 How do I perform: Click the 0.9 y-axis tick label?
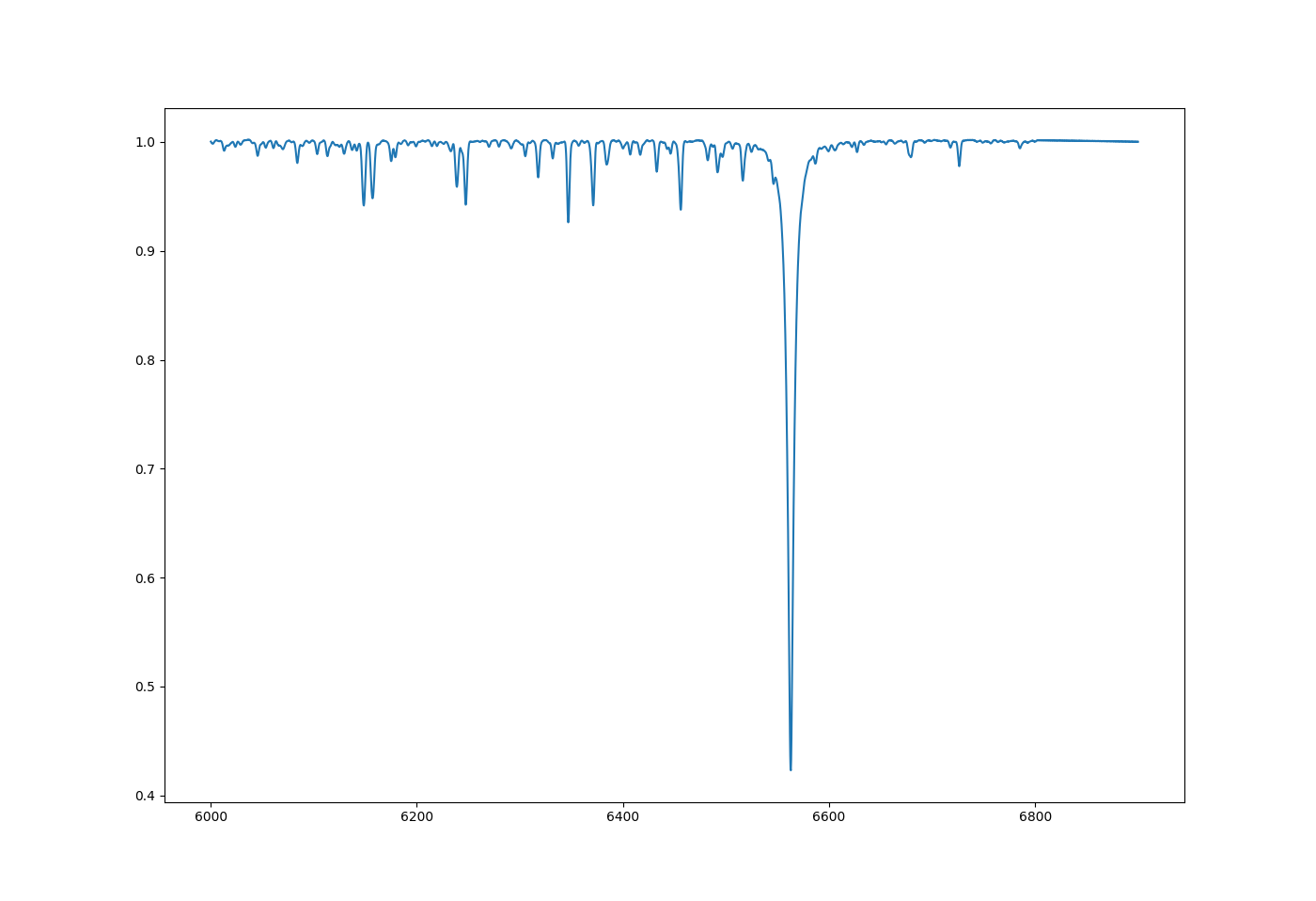click(x=146, y=251)
